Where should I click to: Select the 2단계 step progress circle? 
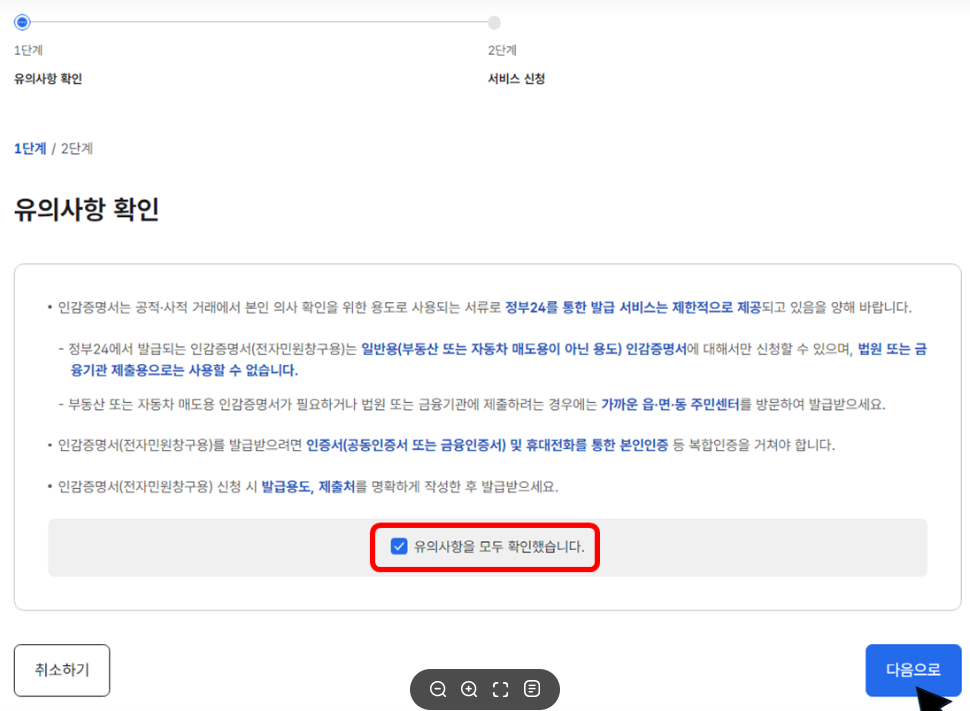coord(494,21)
